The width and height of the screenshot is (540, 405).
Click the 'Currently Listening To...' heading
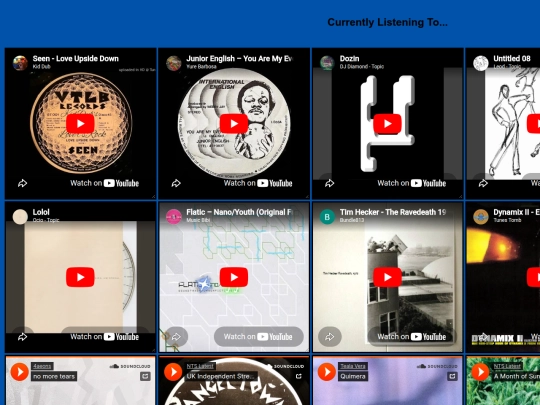tap(387, 22)
